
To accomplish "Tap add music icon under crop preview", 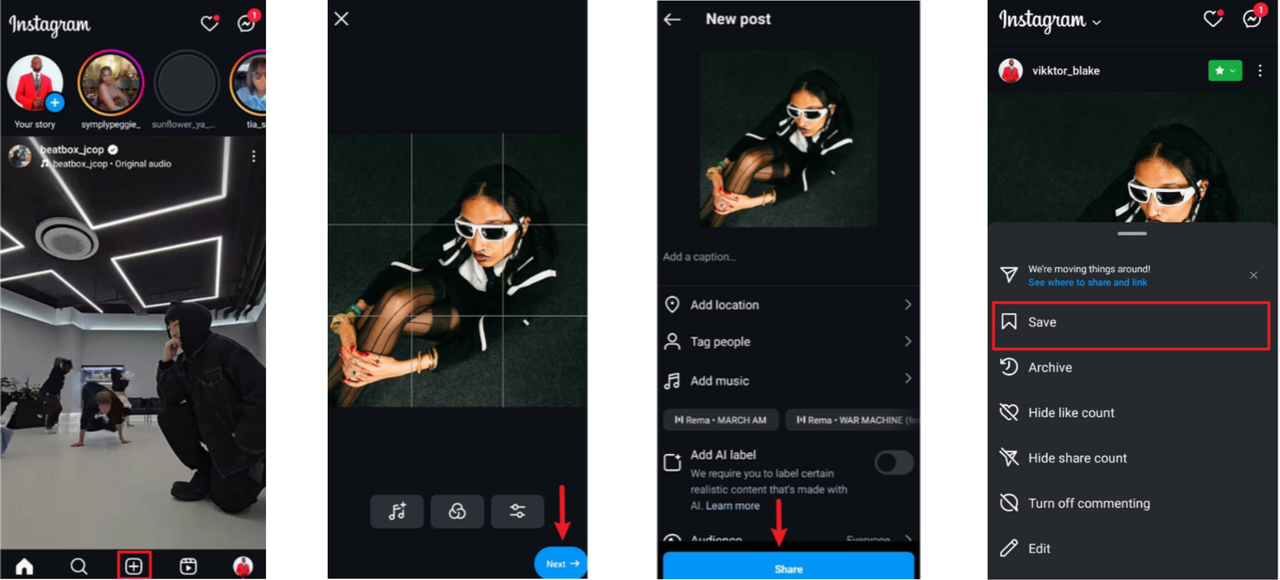I will 397,511.
